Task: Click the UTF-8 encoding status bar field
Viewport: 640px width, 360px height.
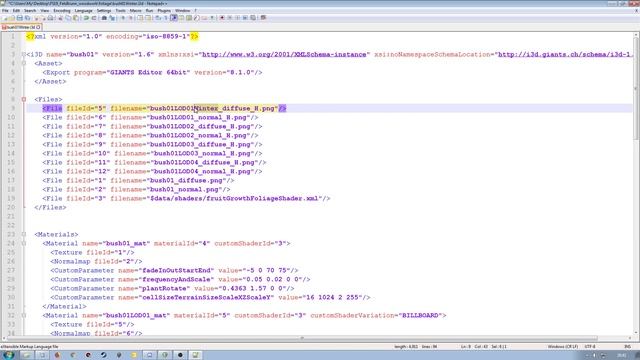Action: 590,347
